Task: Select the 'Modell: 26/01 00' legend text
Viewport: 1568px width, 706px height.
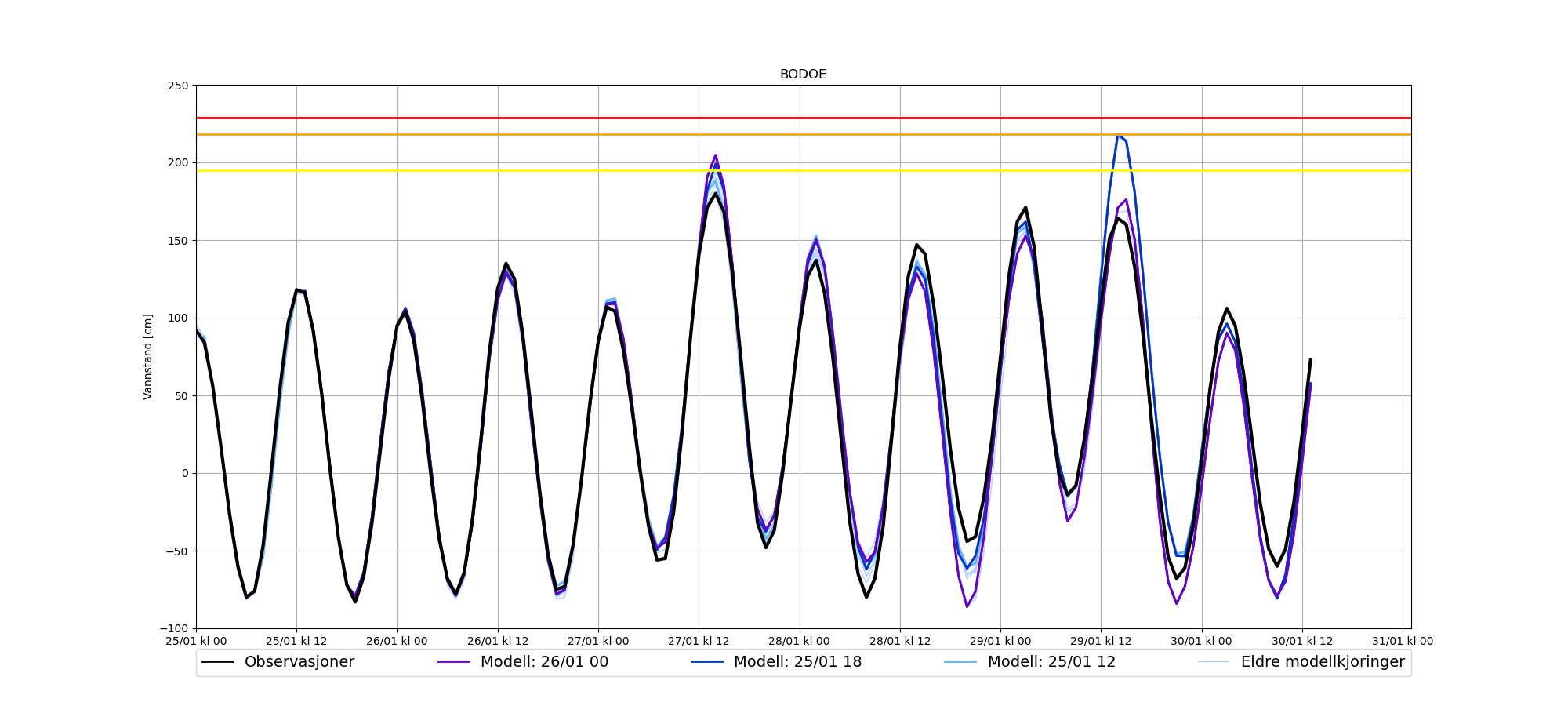Action: (544, 662)
